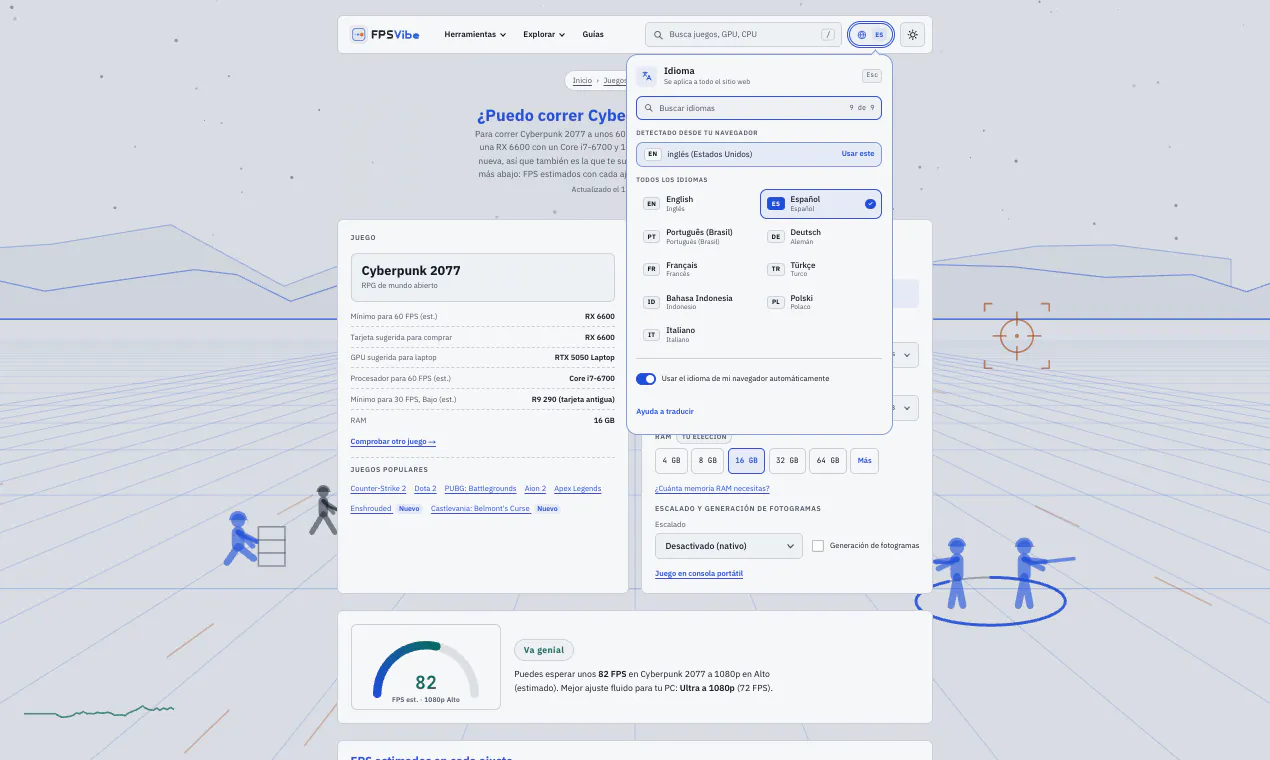Screen dimensions: 1270x760
Task: Click the DE badge for Deutsch
Action: pyautogui.click(x=775, y=237)
